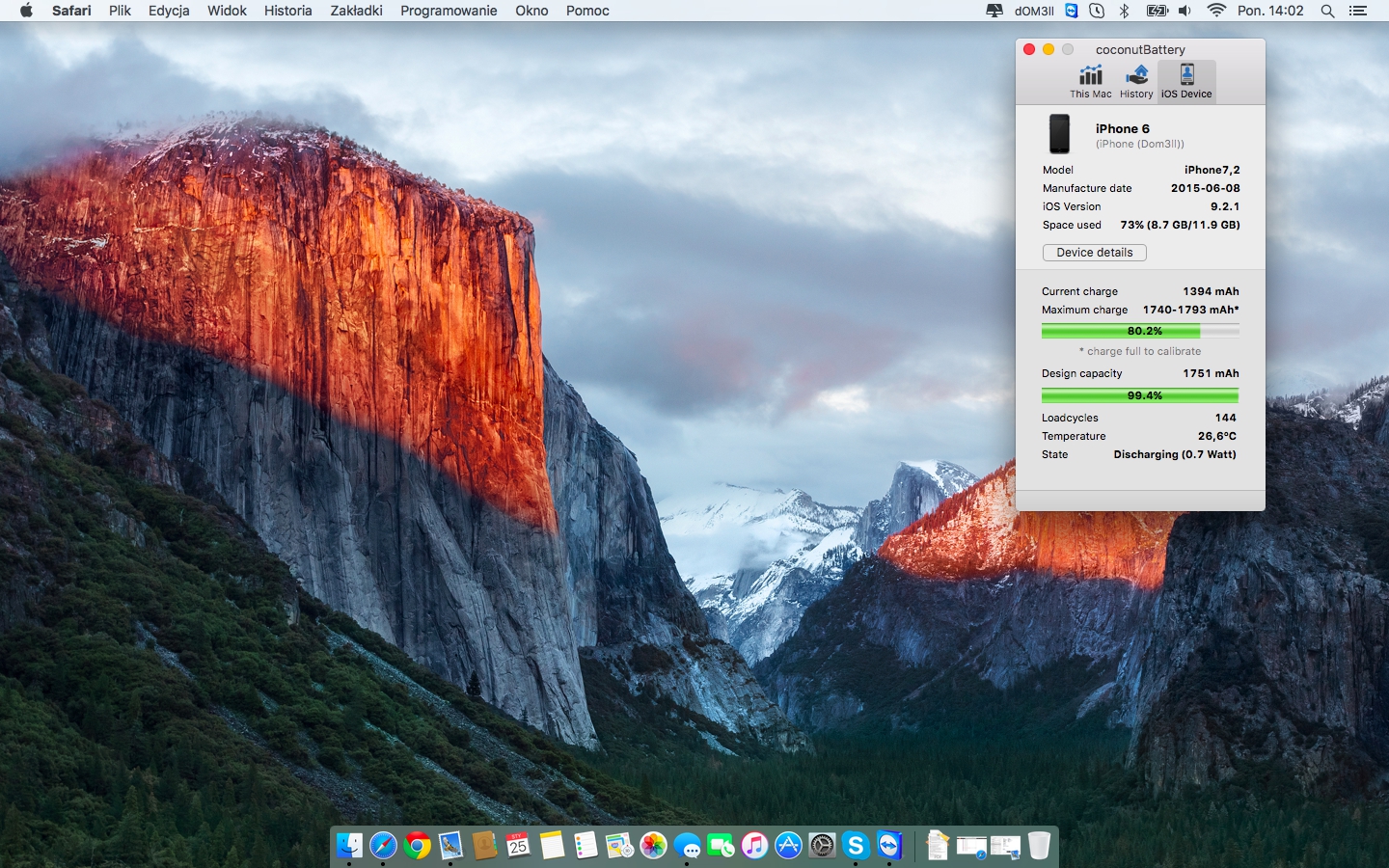Open the History tab in coconutBattery
The image size is (1389, 868).
click(1136, 81)
